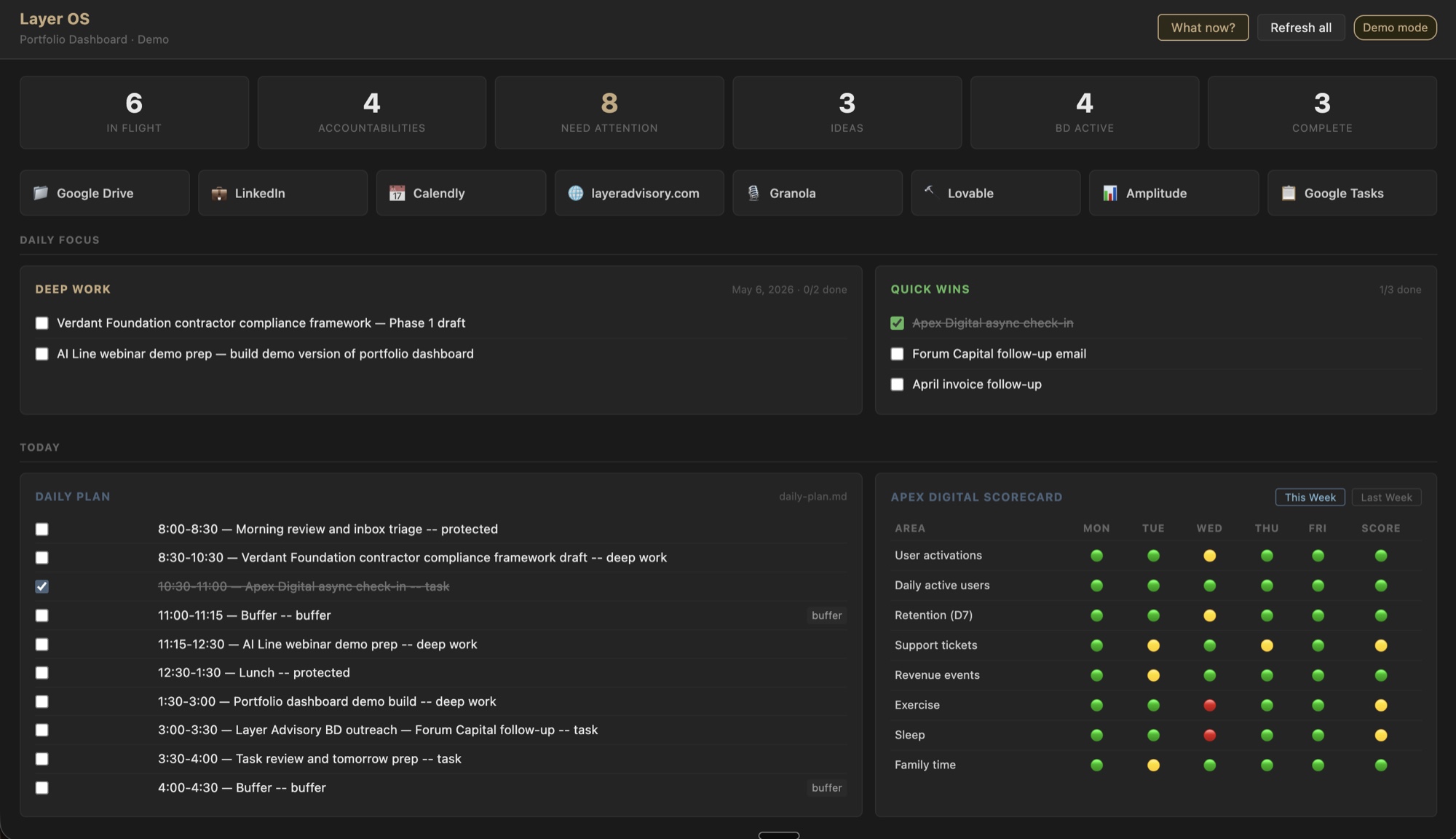
Task: Open the Calendly calendar icon
Action: click(397, 193)
